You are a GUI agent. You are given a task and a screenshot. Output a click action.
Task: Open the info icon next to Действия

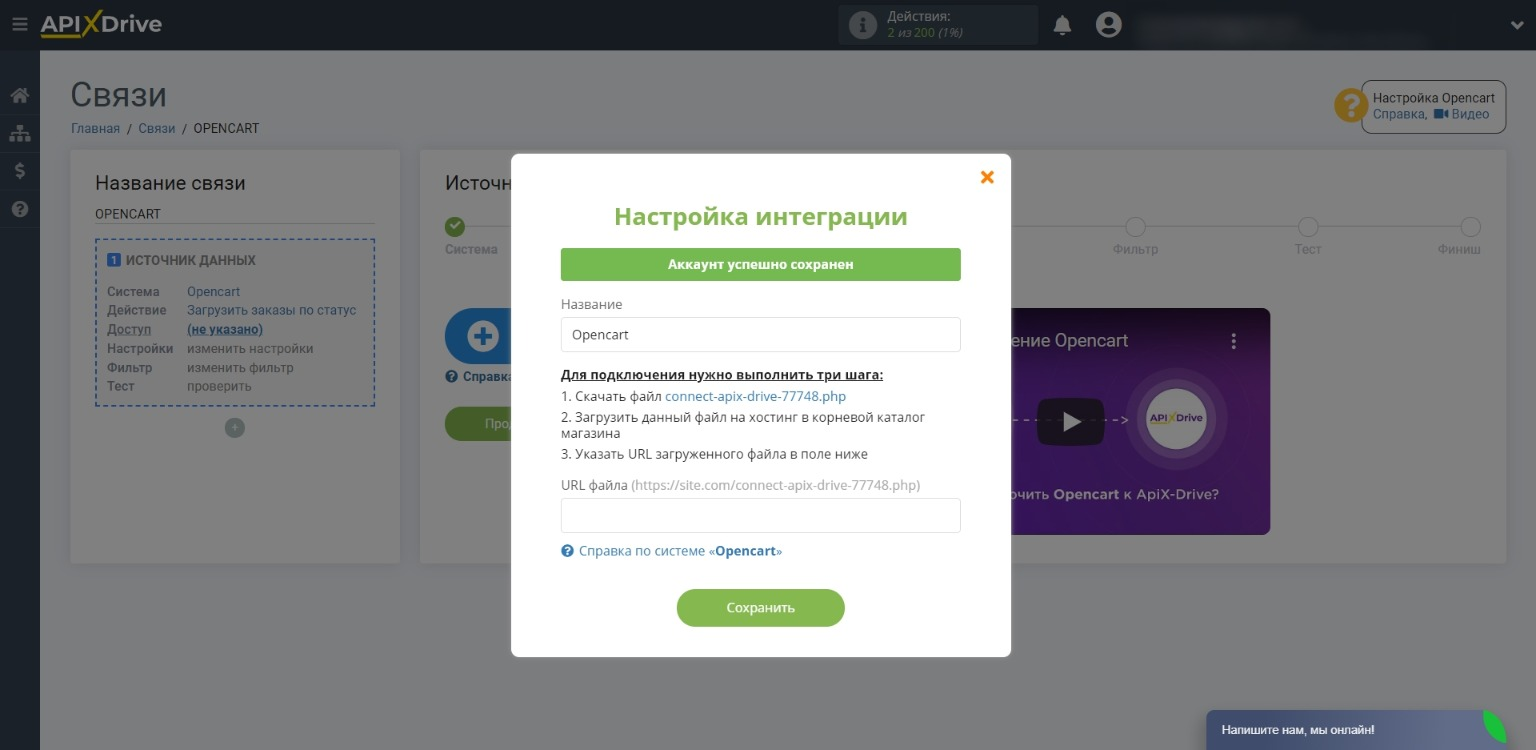(862, 25)
